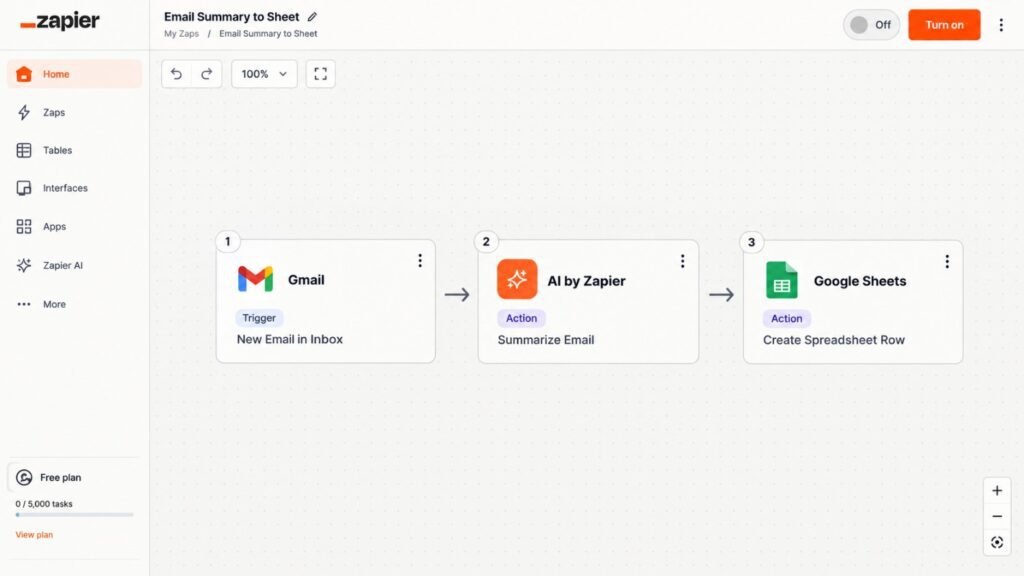Open the AI by Zapier step's three-dot menu

click(682, 261)
